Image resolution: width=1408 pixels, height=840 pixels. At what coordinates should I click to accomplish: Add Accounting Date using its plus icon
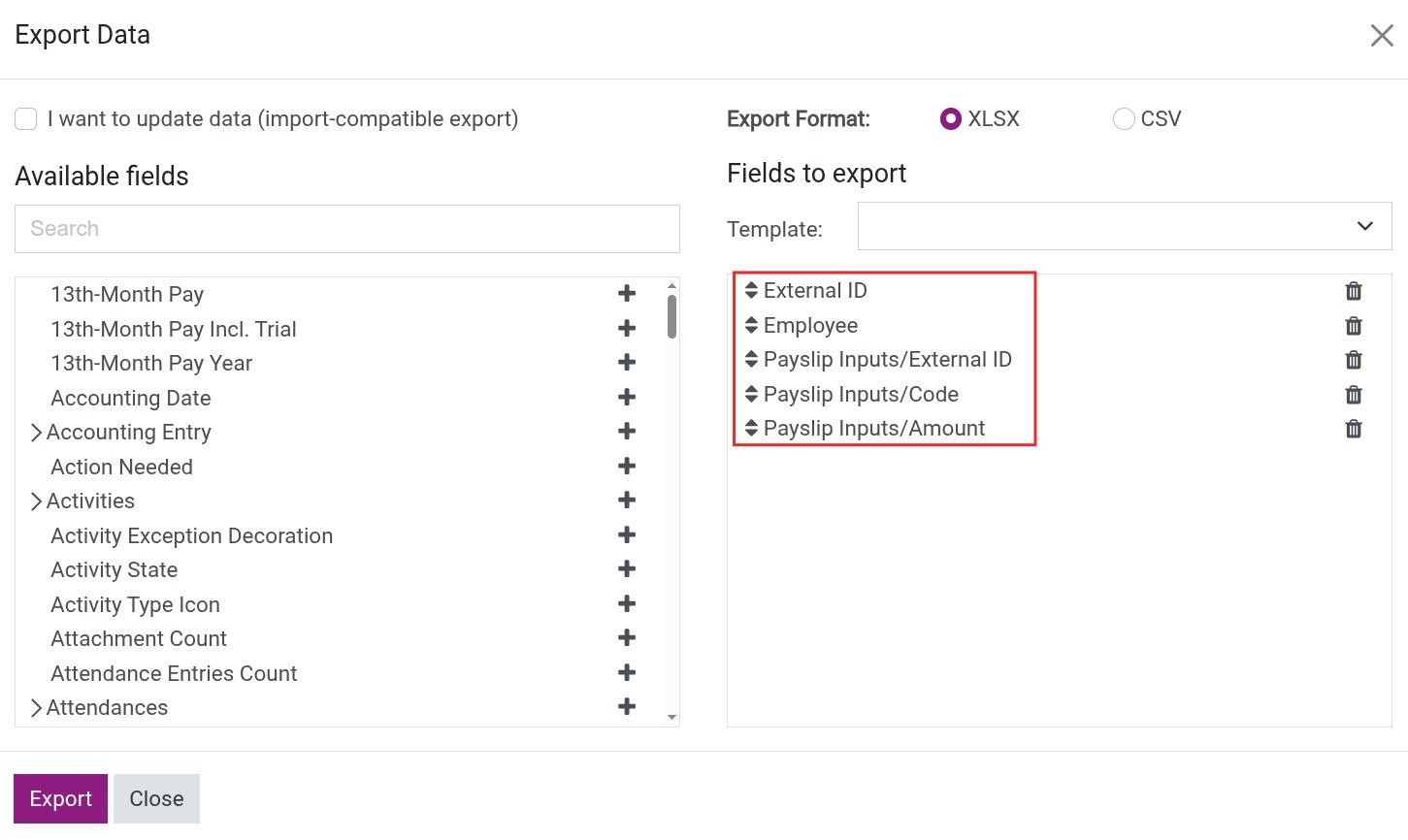(x=627, y=397)
